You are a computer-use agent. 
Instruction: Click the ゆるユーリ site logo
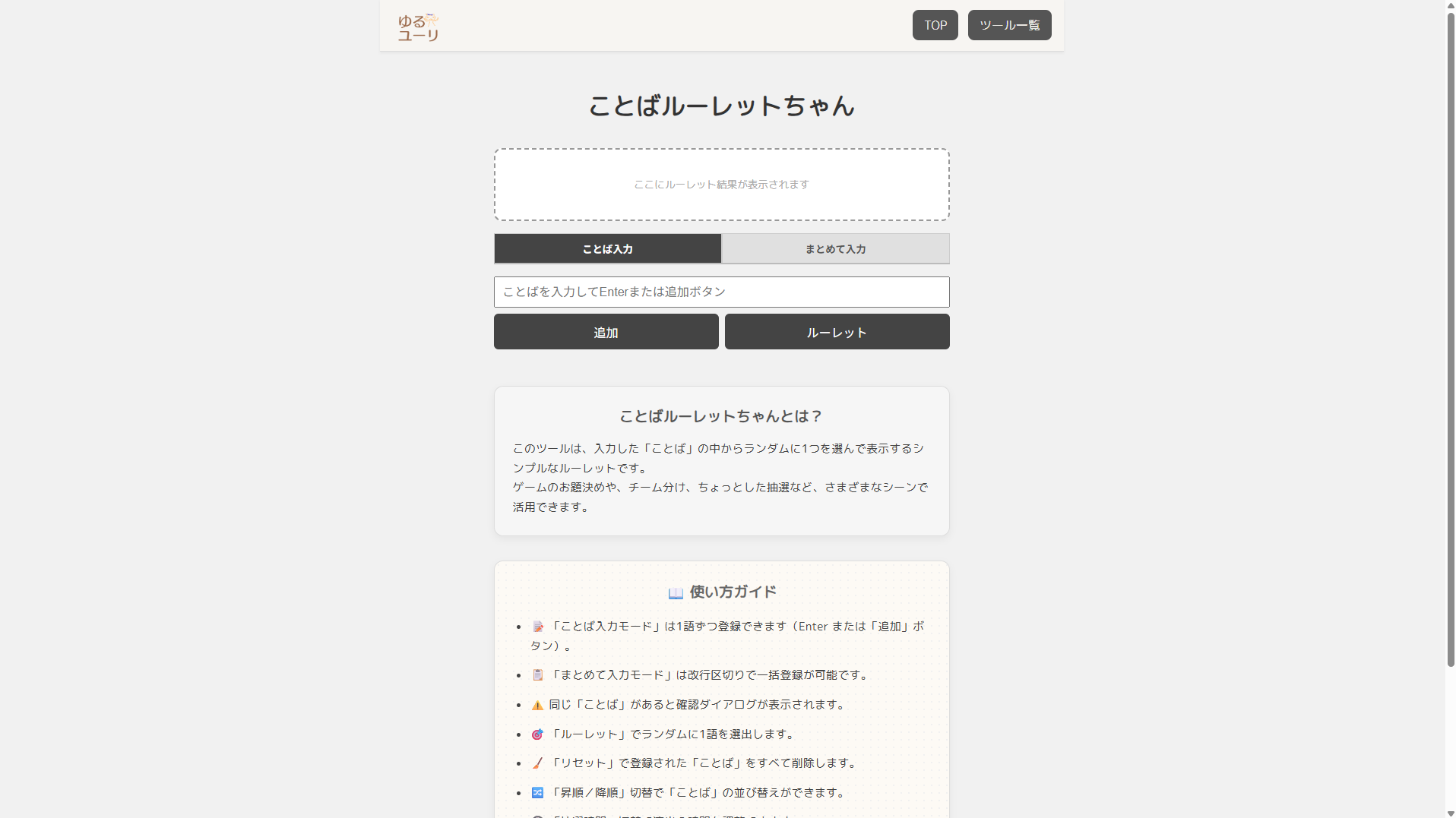[418, 27]
